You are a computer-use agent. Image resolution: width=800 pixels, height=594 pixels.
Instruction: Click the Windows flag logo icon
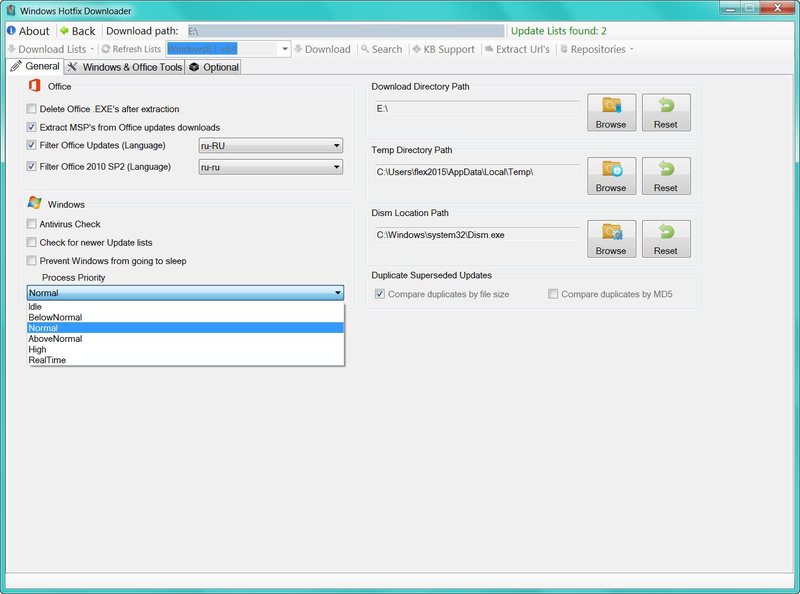tap(35, 203)
